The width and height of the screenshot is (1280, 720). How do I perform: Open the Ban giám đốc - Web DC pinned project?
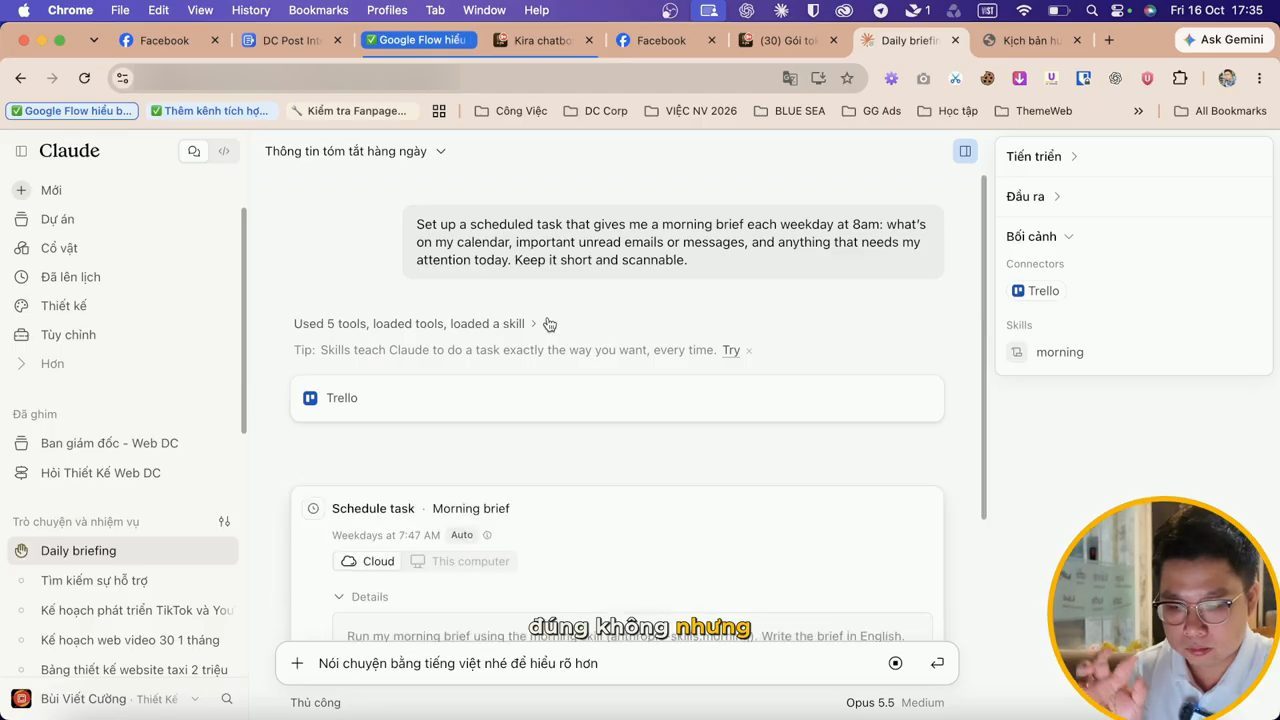click(110, 443)
